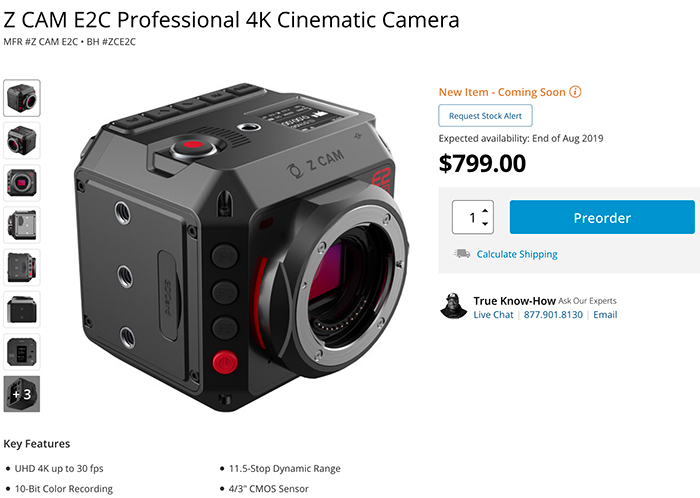Select the third thumbnail showing front sensor view

(22, 182)
